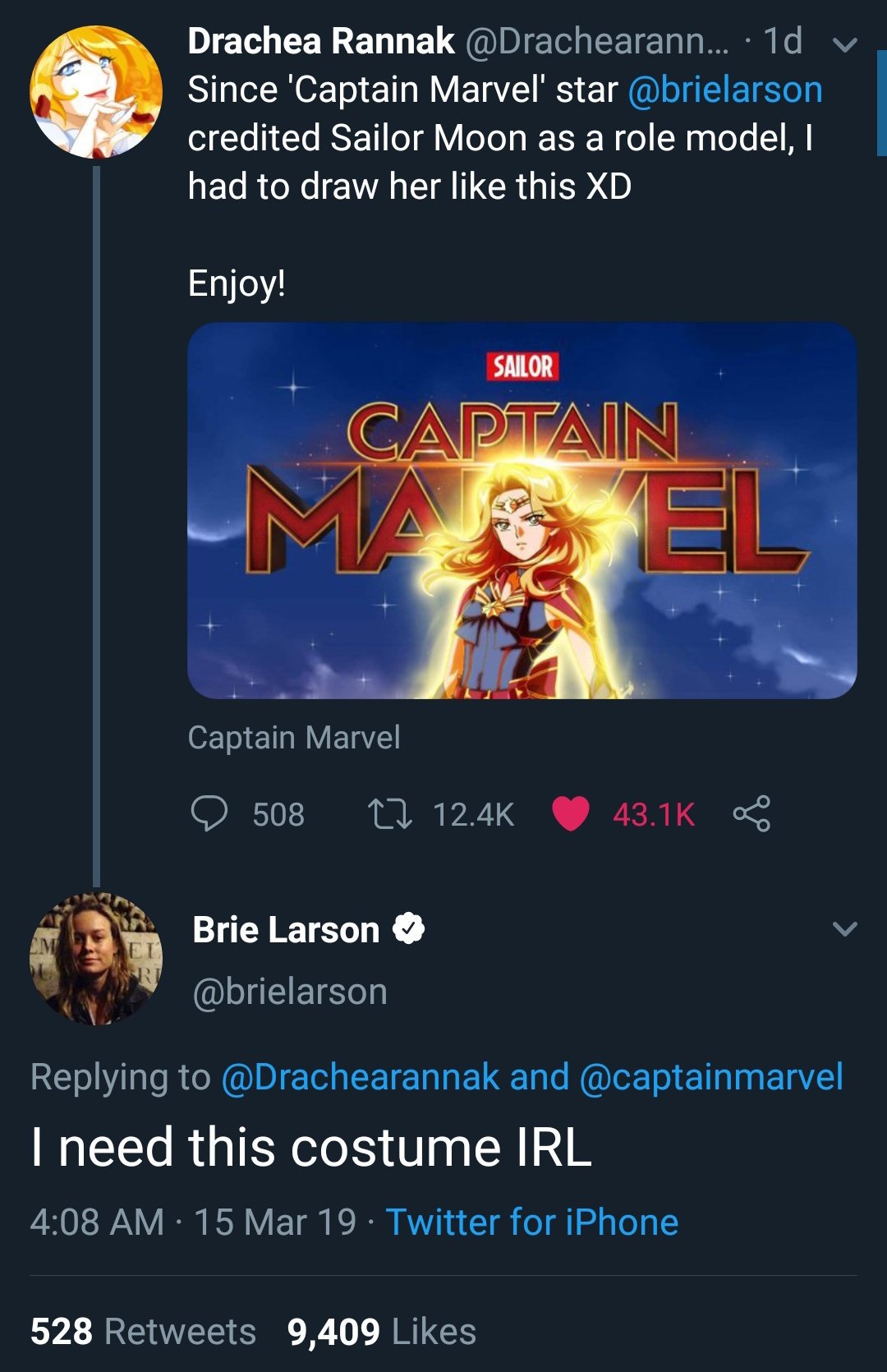Click the @brielarson mention in the tweet
This screenshot has height=1372, width=887.
point(725,90)
